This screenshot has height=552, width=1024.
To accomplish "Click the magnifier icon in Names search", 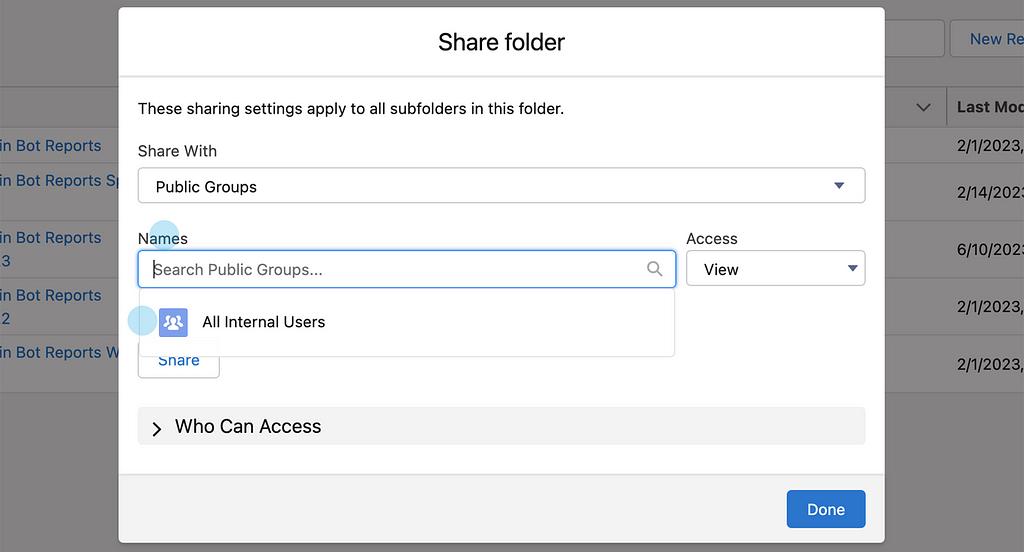I will (x=655, y=269).
